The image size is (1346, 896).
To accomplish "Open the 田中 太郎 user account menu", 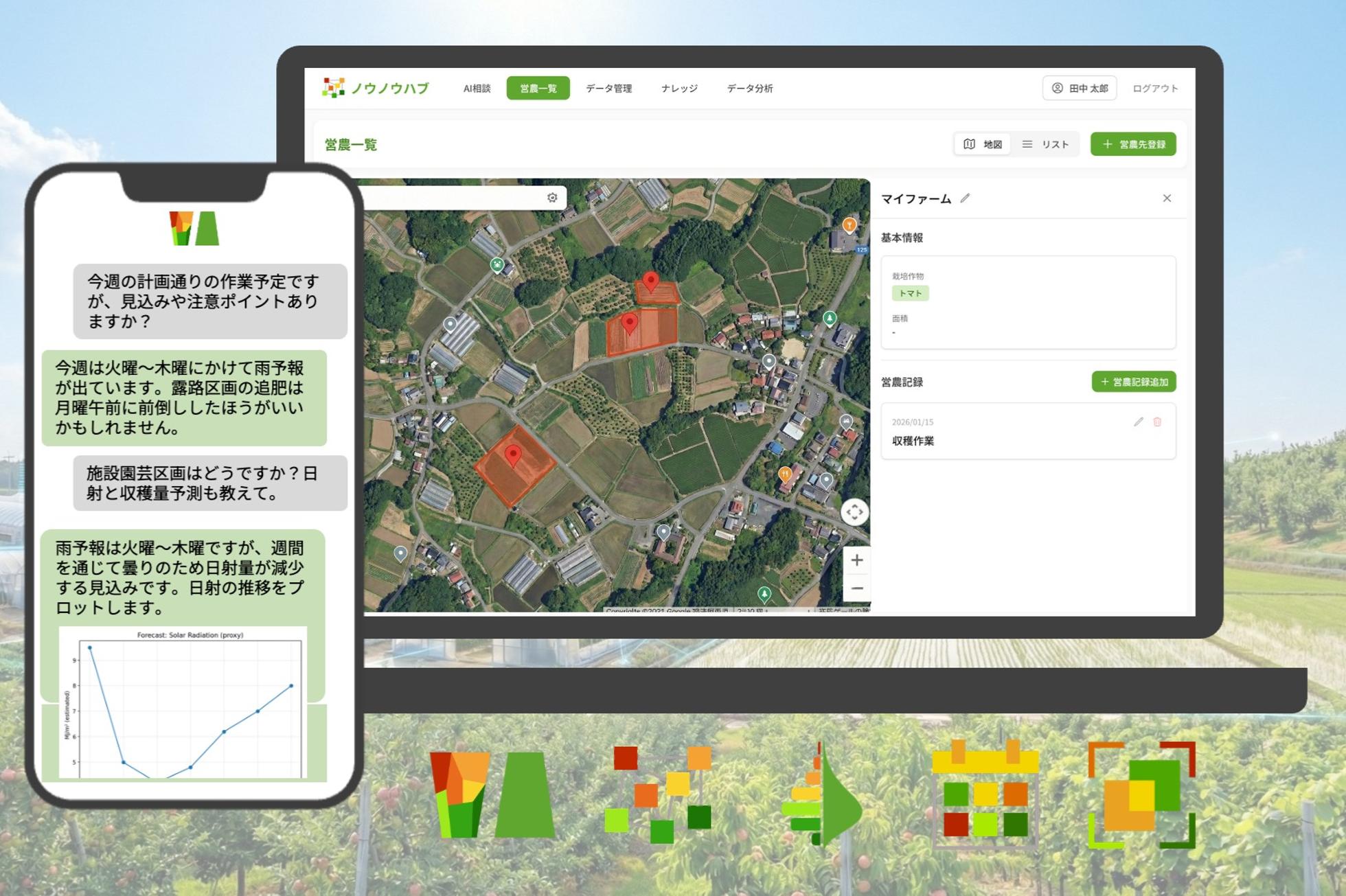I will pyautogui.click(x=1079, y=89).
